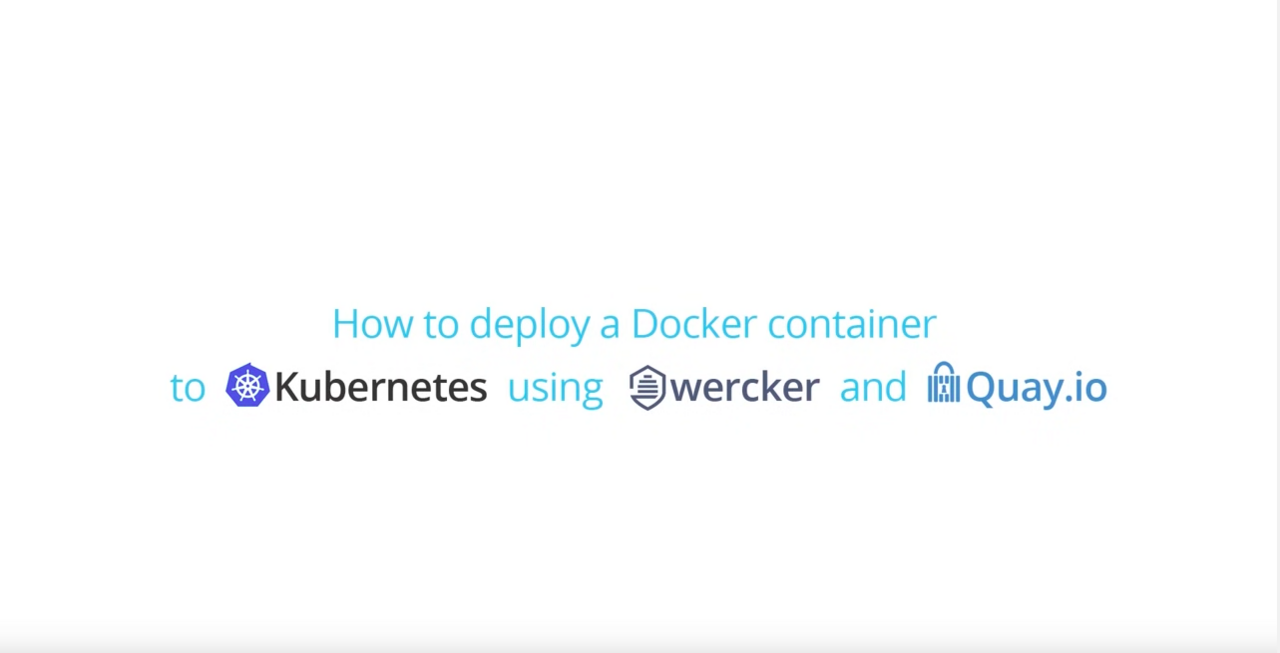Select the wercker wordmark text
The width and height of the screenshot is (1280, 653).
745,387
